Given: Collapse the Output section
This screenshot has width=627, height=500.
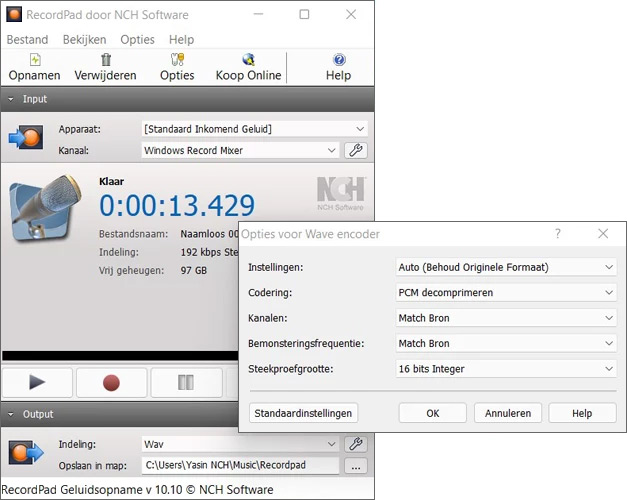Looking at the screenshot, I should [x=11, y=414].
